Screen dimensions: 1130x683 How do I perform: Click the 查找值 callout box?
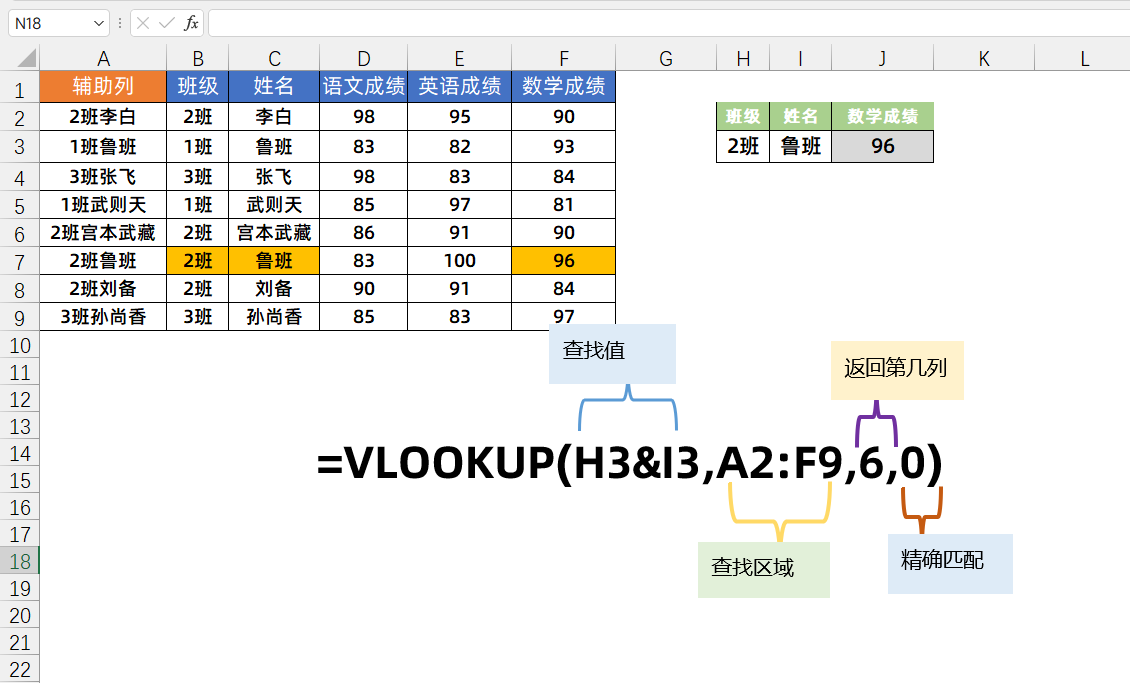[x=612, y=353]
